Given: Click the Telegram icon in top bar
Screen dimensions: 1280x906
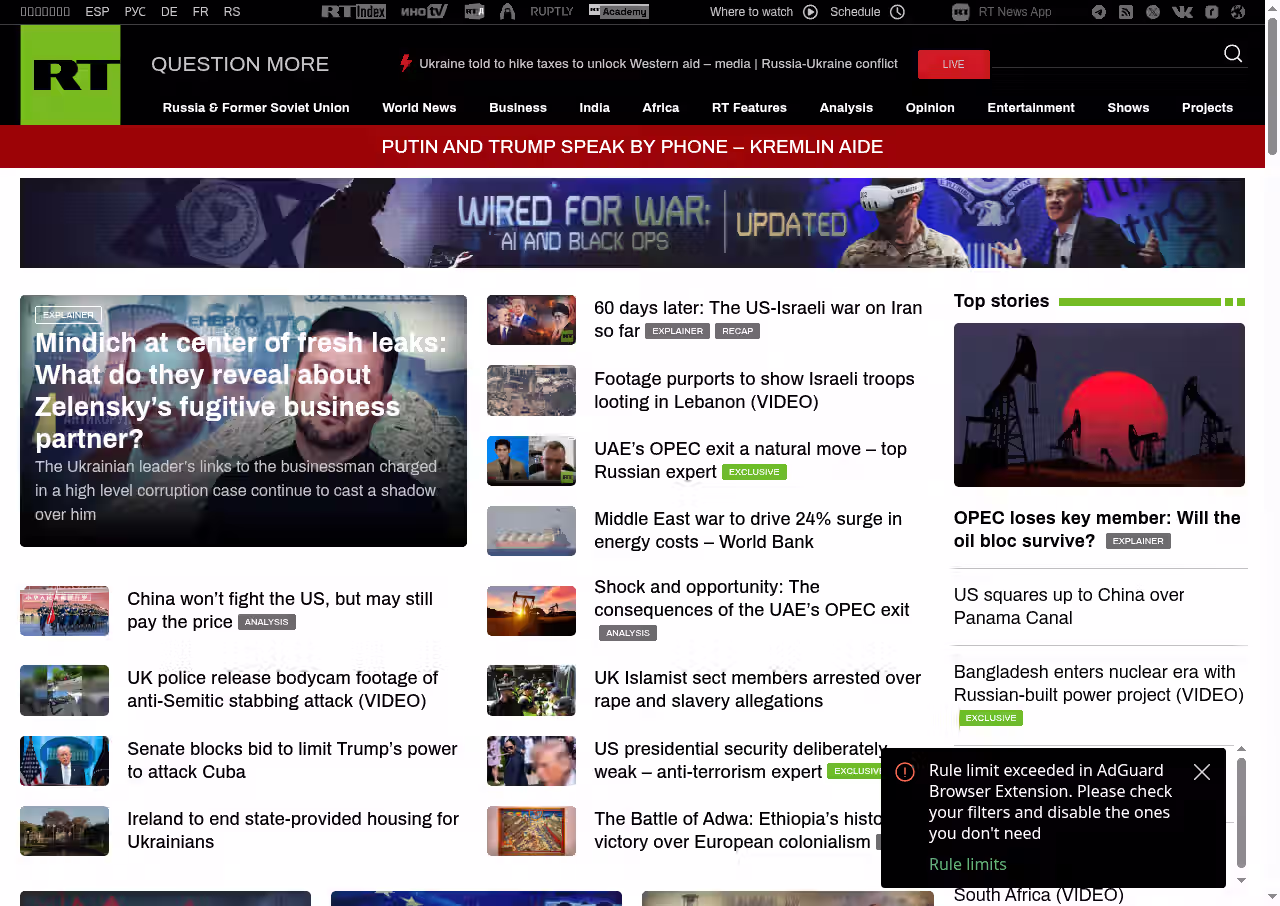Looking at the screenshot, I should 1099,12.
